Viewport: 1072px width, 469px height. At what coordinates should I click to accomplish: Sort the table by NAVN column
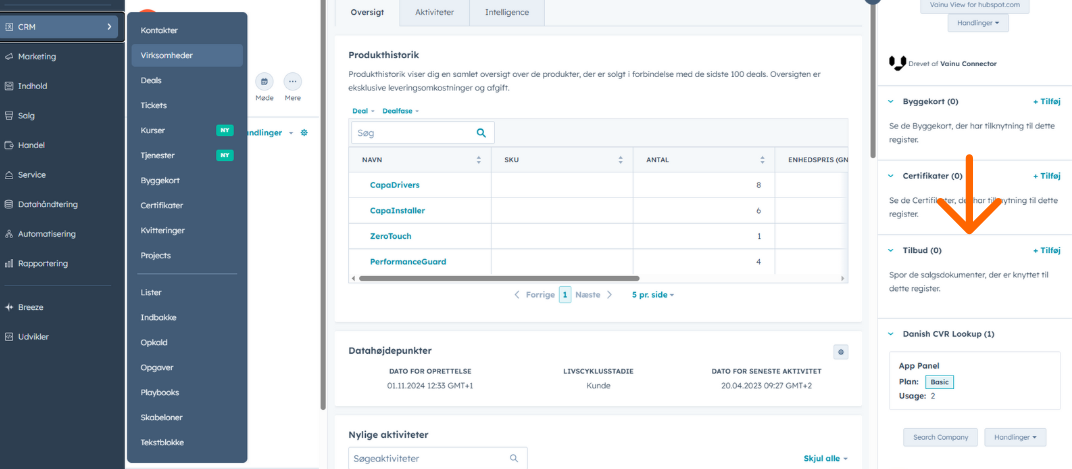pos(479,160)
